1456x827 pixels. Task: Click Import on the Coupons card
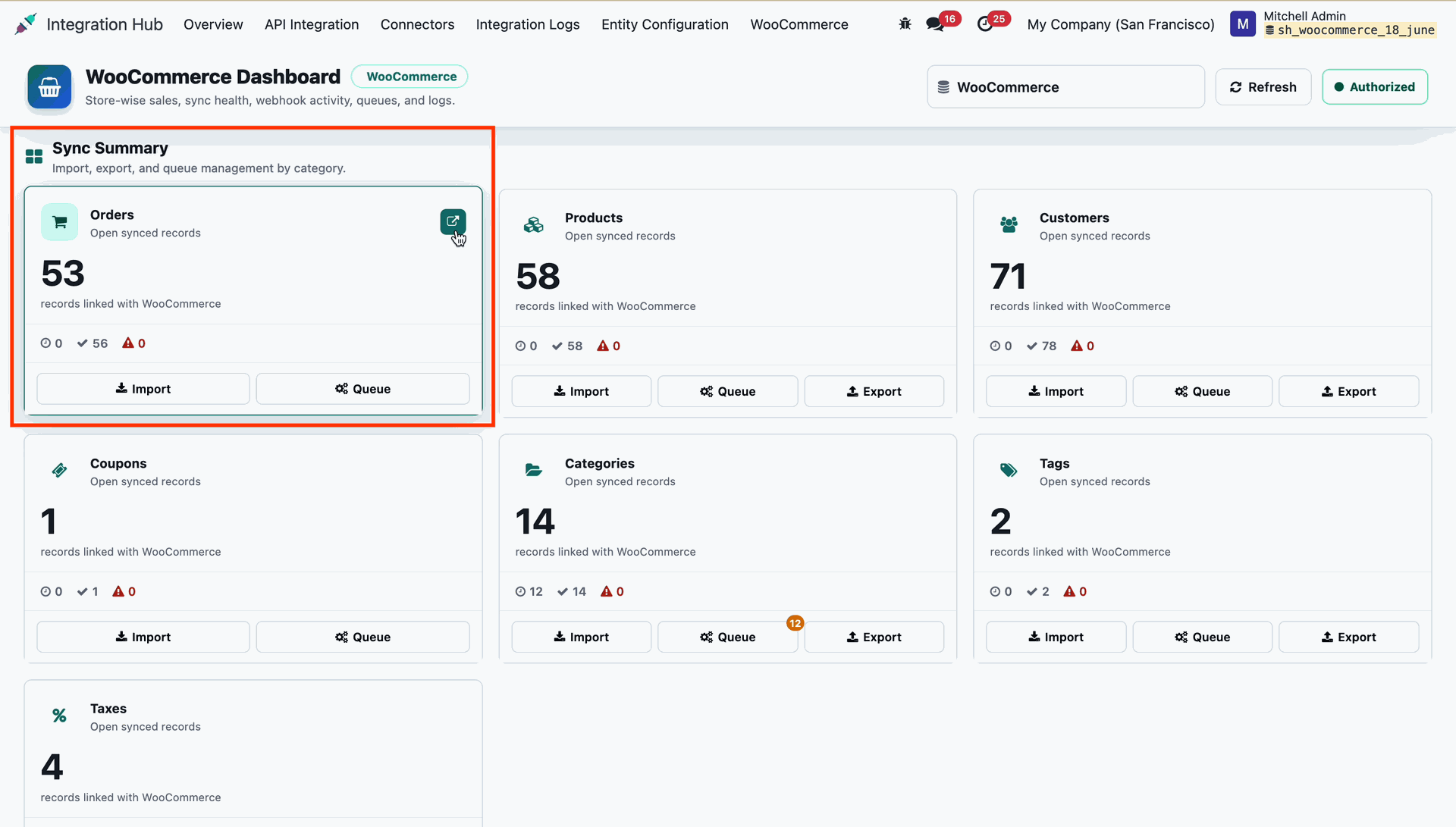(143, 637)
